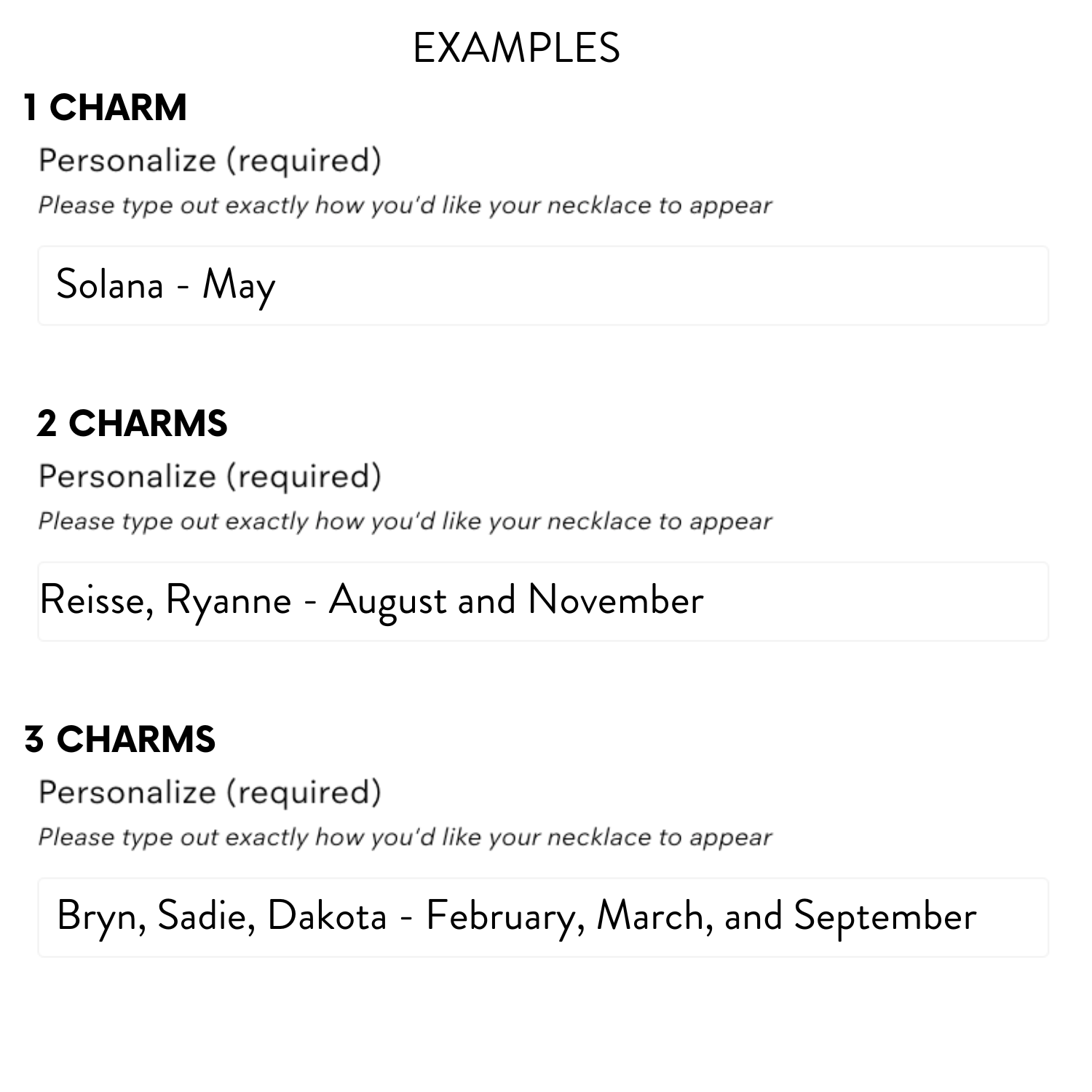1092x1092 pixels.
Task: Click Personalize (required) label under 3 CHARMS
Action: pos(210,792)
